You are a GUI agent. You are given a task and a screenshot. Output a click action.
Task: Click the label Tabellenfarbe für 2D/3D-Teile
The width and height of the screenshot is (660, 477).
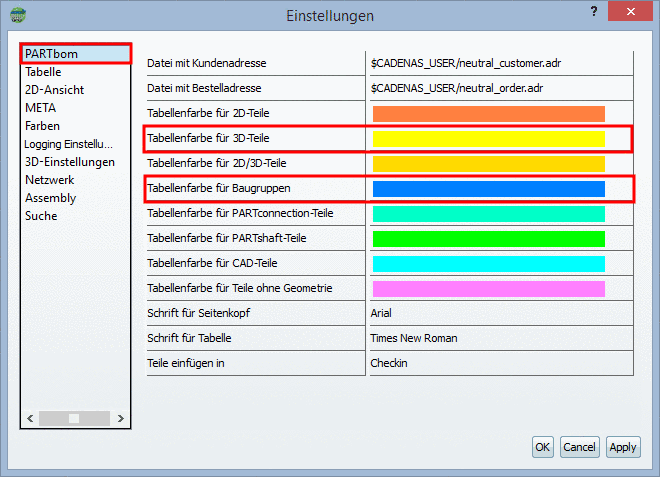coord(216,163)
